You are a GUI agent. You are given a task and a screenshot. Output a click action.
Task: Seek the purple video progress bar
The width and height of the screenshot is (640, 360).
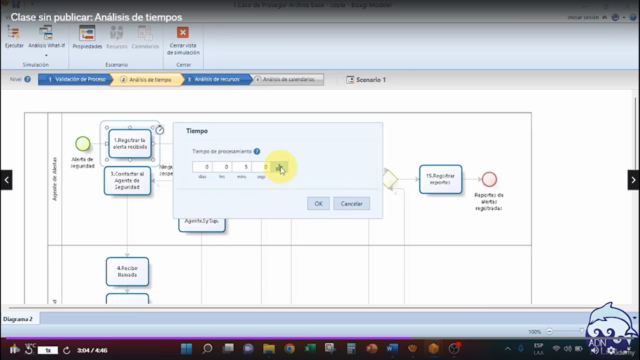320,338
